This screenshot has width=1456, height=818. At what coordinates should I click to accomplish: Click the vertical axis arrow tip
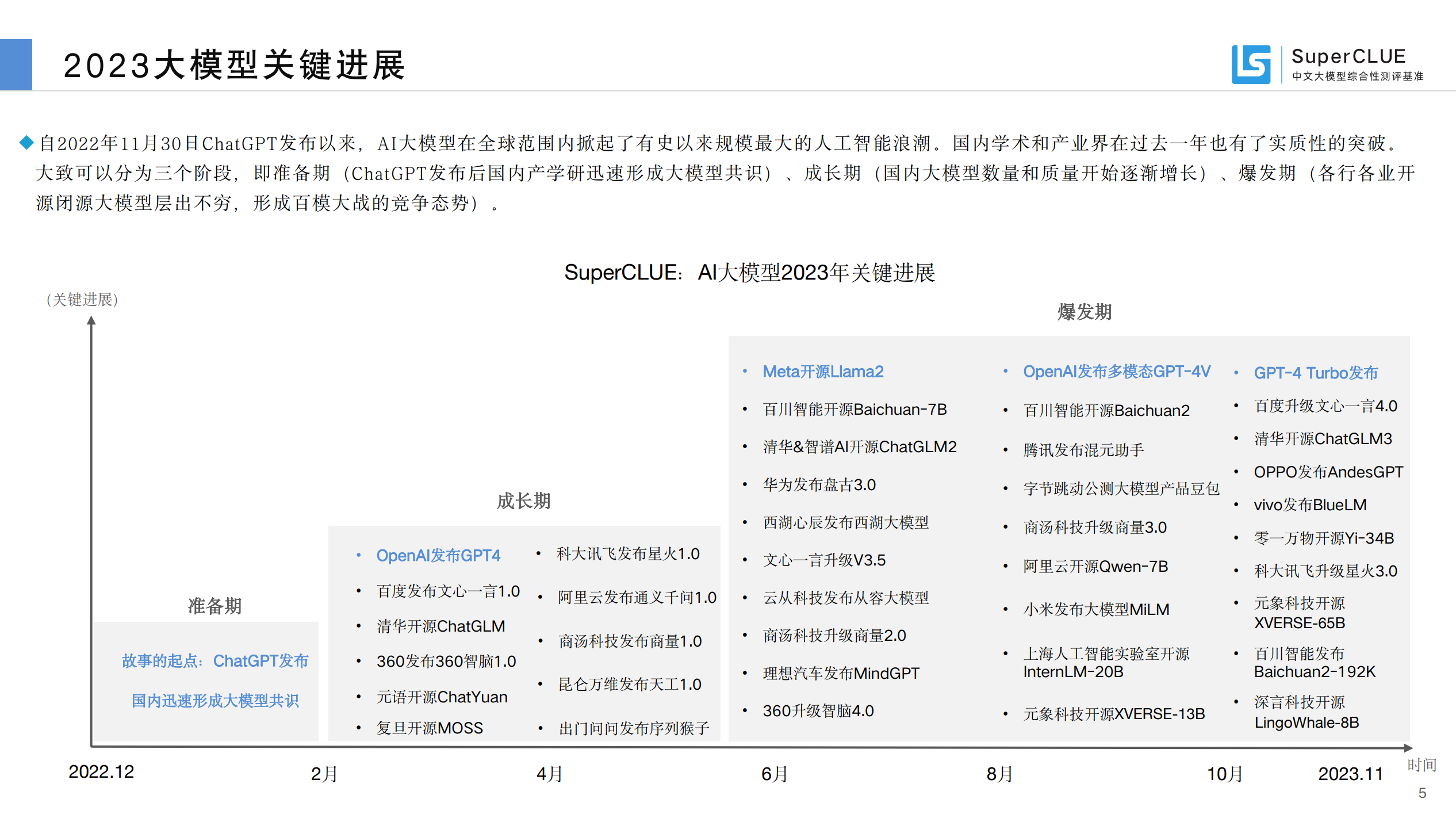91,320
